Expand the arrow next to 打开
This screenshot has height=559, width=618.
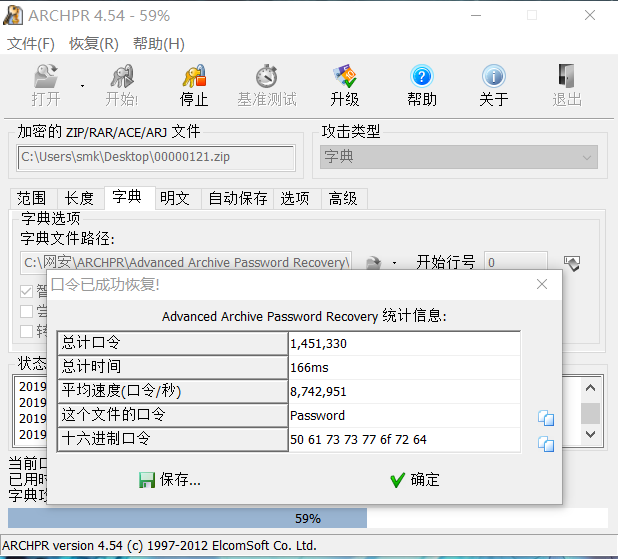tap(82, 86)
